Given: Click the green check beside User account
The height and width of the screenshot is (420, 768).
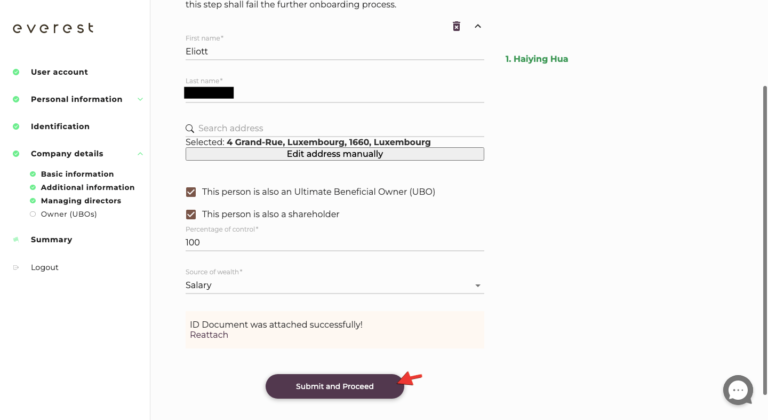Looking at the screenshot, I should [16, 72].
